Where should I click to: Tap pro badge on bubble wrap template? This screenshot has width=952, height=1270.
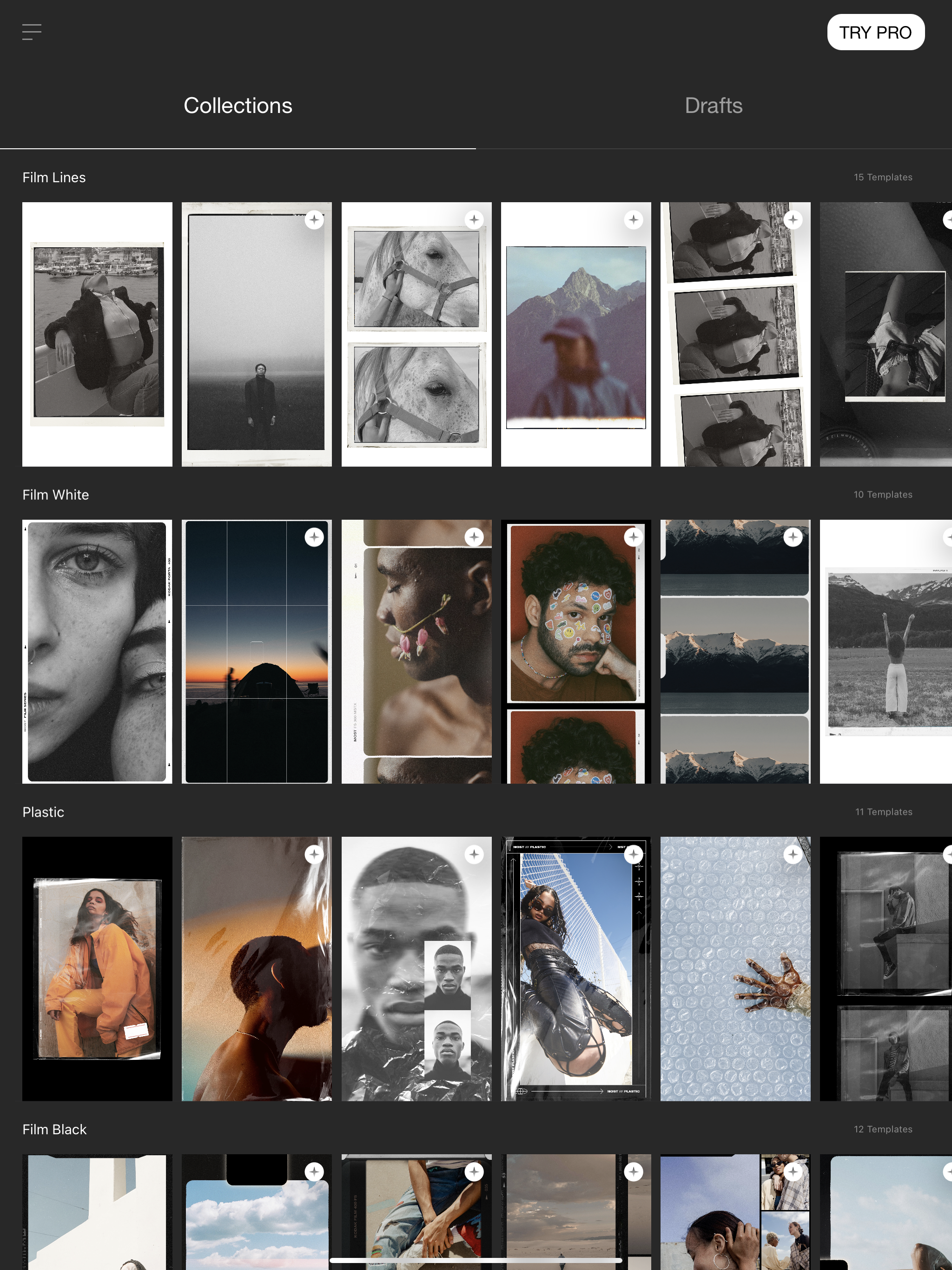point(793,854)
